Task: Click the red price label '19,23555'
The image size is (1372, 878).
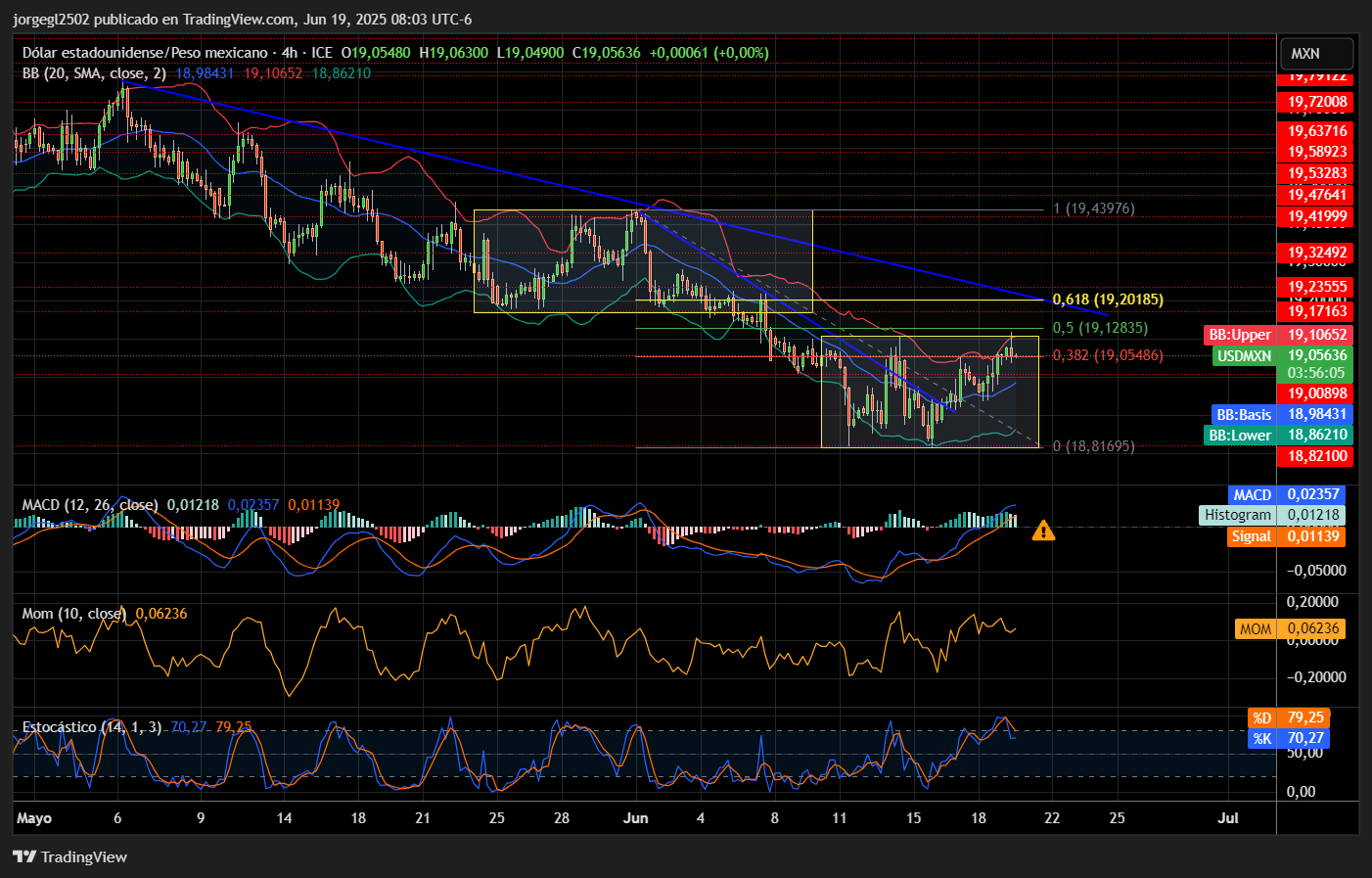Action: [x=1316, y=287]
